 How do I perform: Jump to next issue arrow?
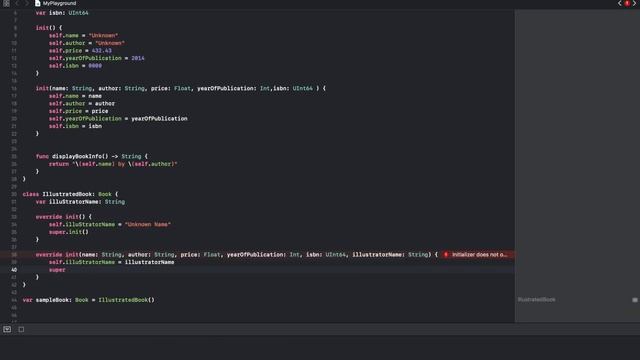point(635,3)
